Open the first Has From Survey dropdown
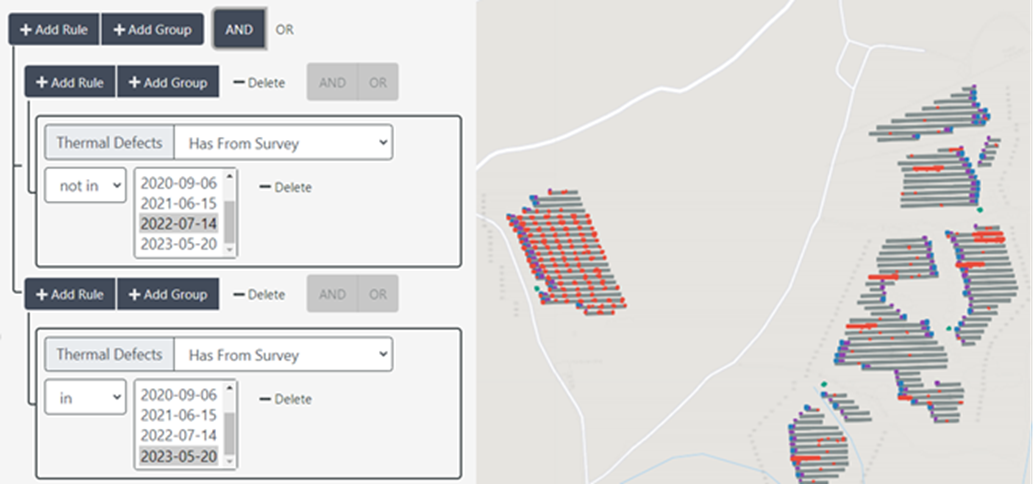 pos(284,143)
